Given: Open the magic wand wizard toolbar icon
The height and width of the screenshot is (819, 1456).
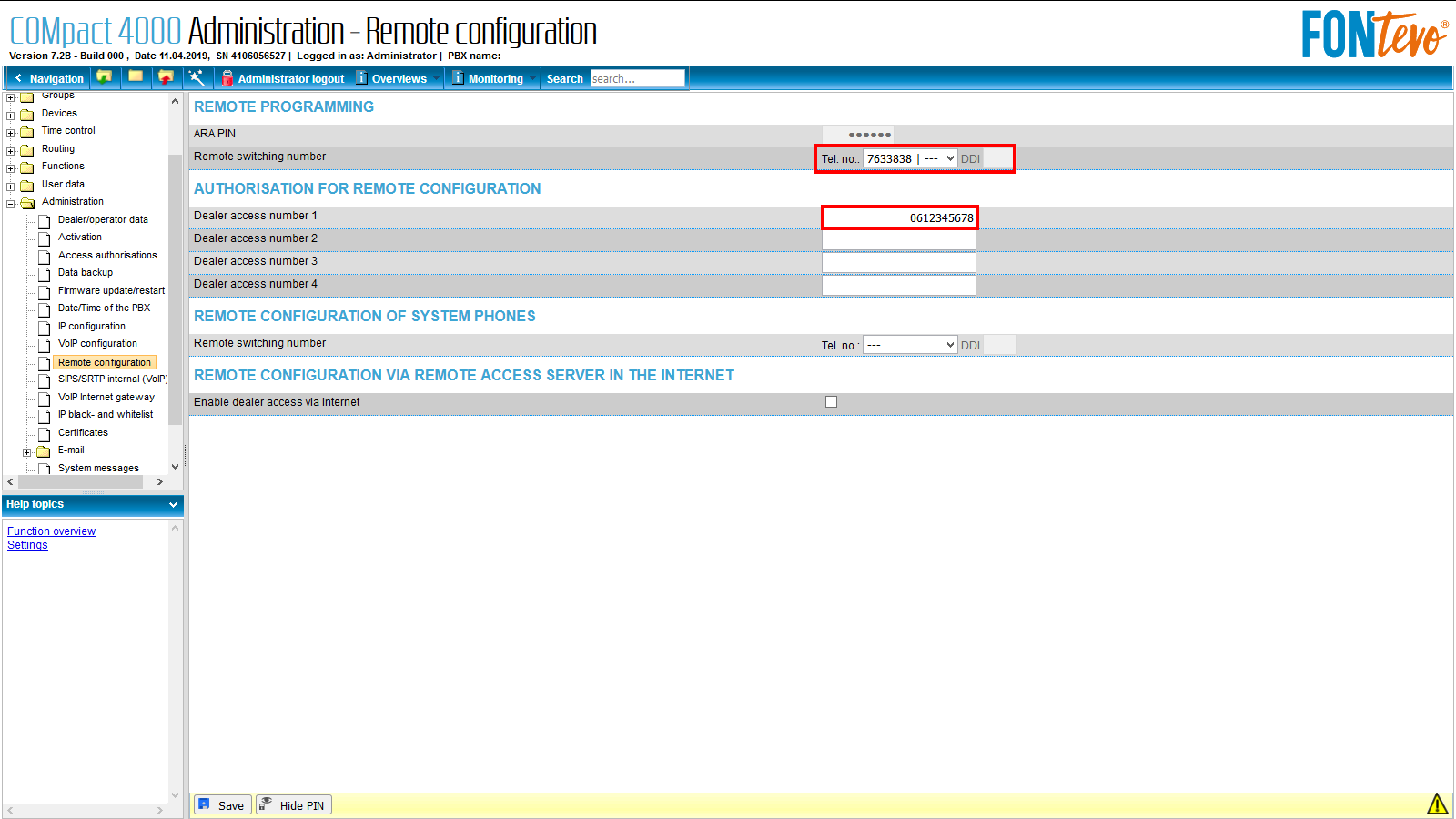Looking at the screenshot, I should [x=197, y=77].
